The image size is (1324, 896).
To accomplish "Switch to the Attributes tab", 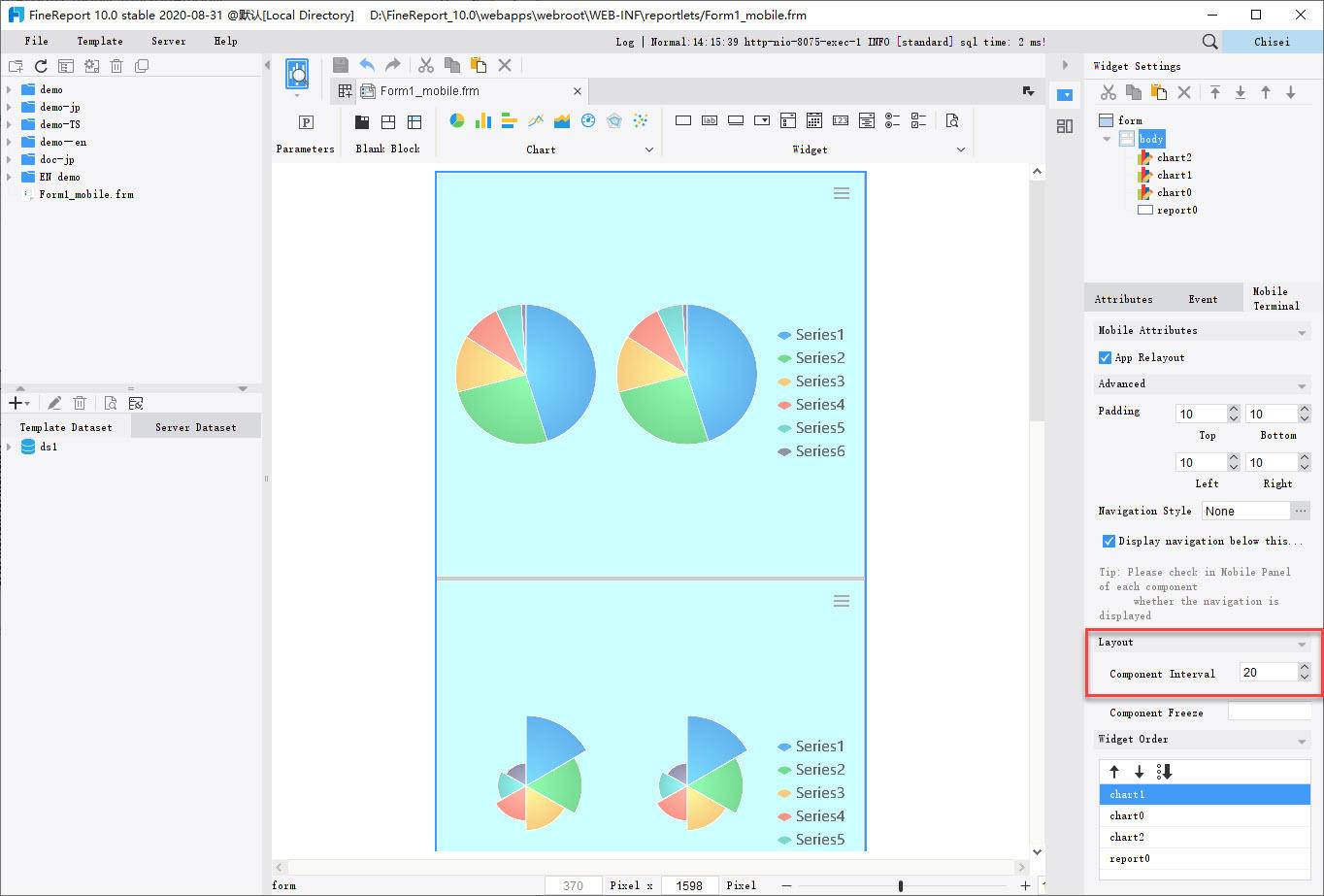I will click(x=1124, y=299).
